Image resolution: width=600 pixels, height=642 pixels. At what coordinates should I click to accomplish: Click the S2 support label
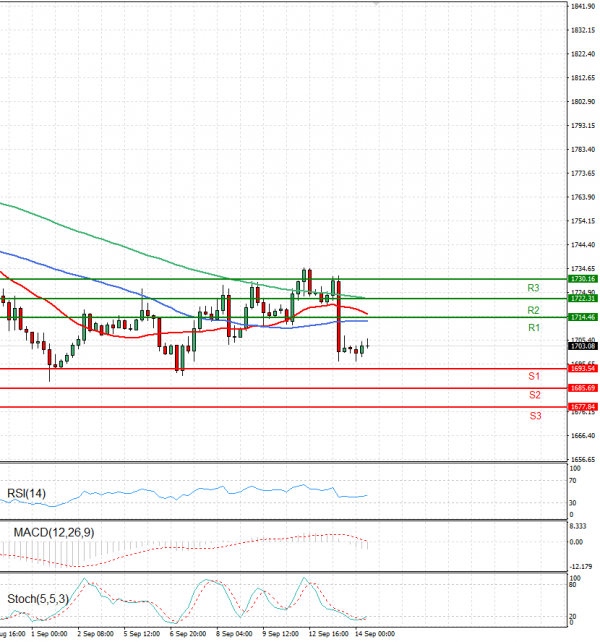[534, 395]
